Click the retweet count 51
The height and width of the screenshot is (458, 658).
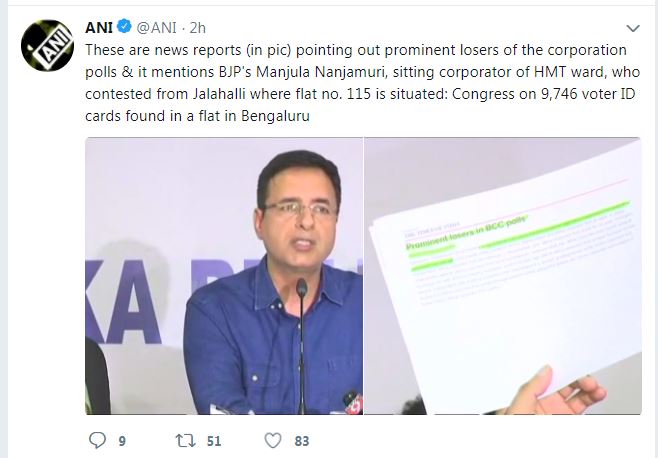[x=212, y=440]
